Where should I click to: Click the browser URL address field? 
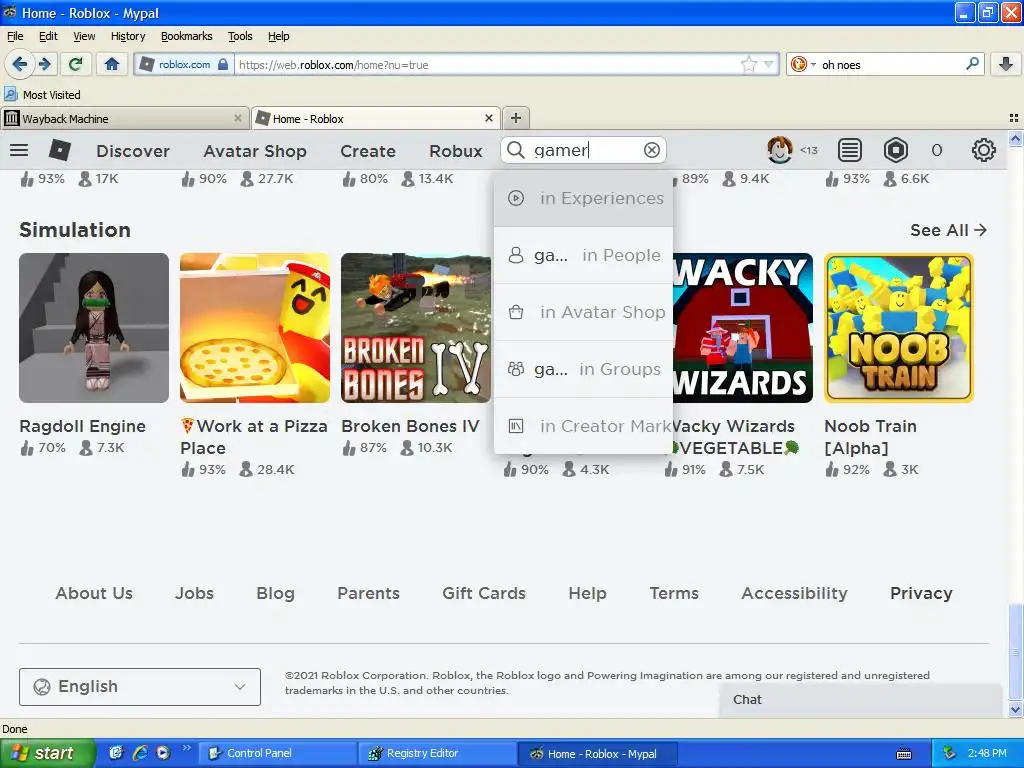point(487,64)
